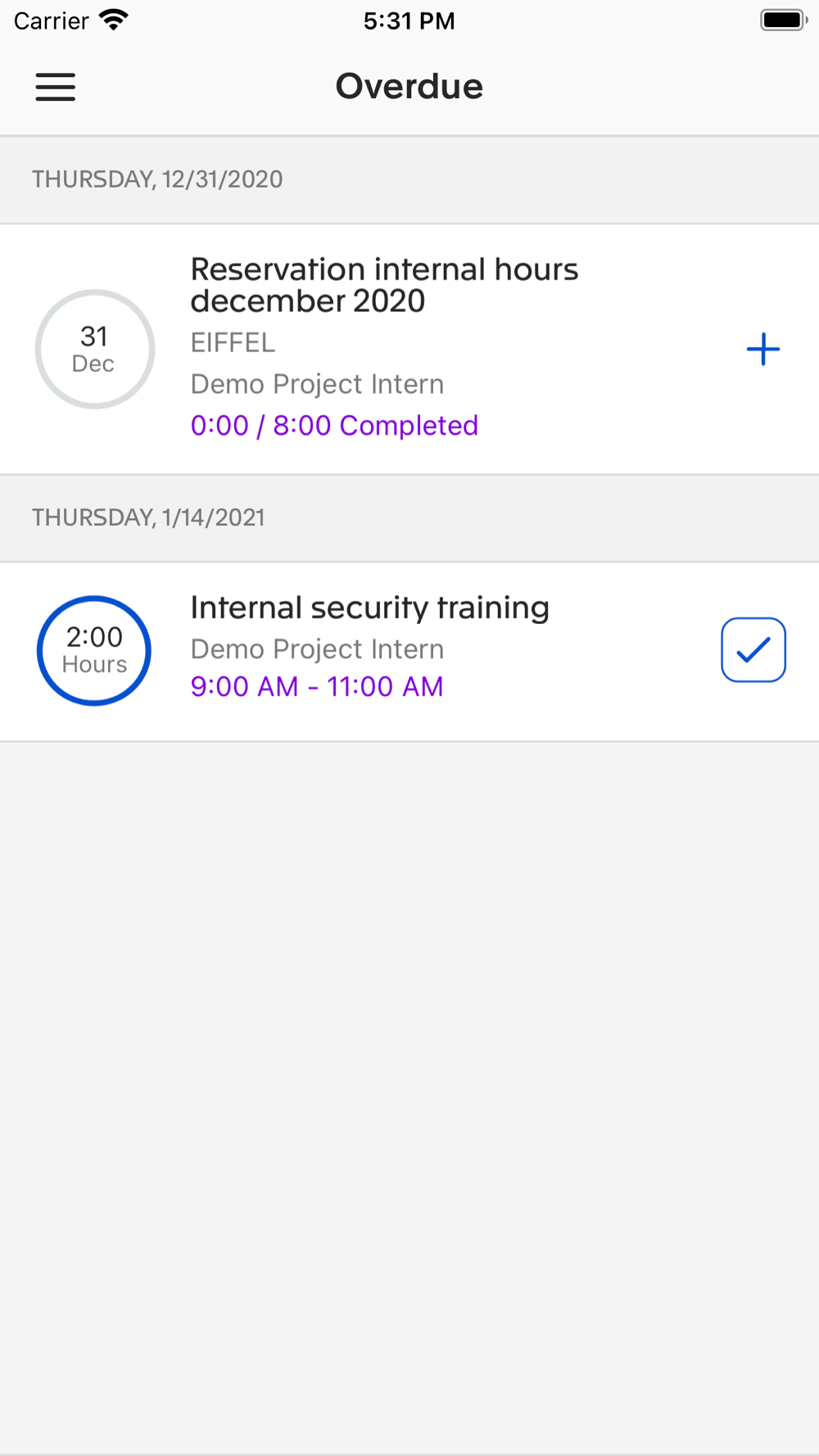Tap the 31 Dec date circle

pyautogui.click(x=95, y=349)
